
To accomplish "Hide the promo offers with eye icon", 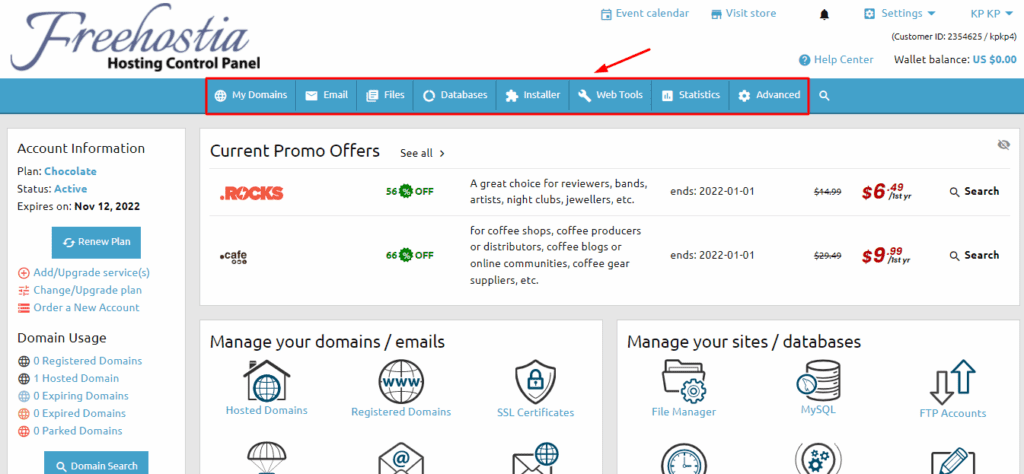I will click(1004, 144).
